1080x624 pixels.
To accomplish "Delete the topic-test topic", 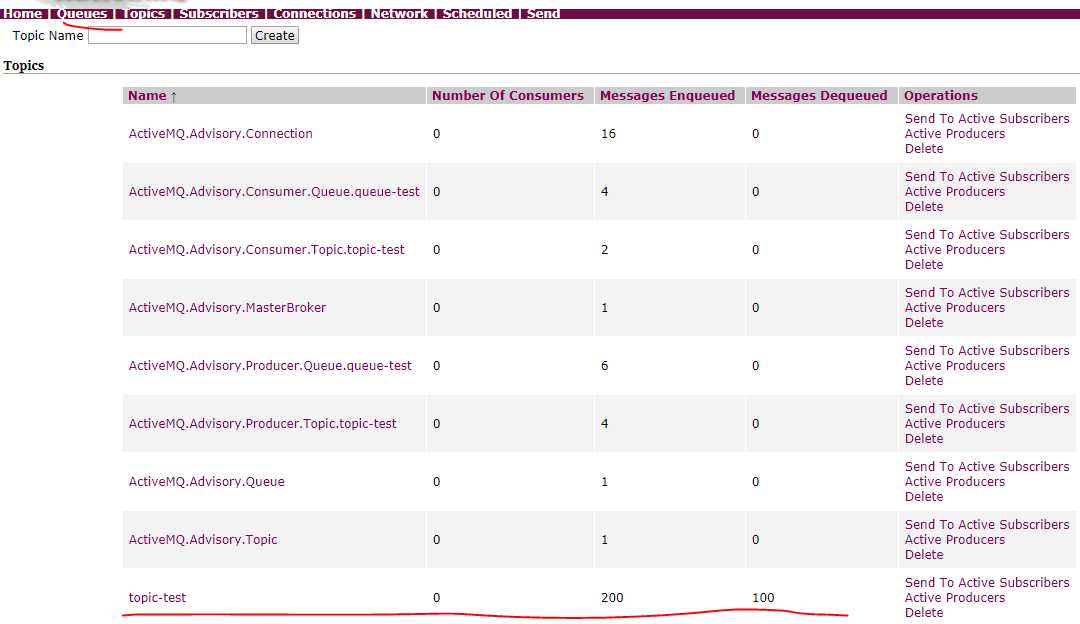I will pyautogui.click(x=924, y=612).
